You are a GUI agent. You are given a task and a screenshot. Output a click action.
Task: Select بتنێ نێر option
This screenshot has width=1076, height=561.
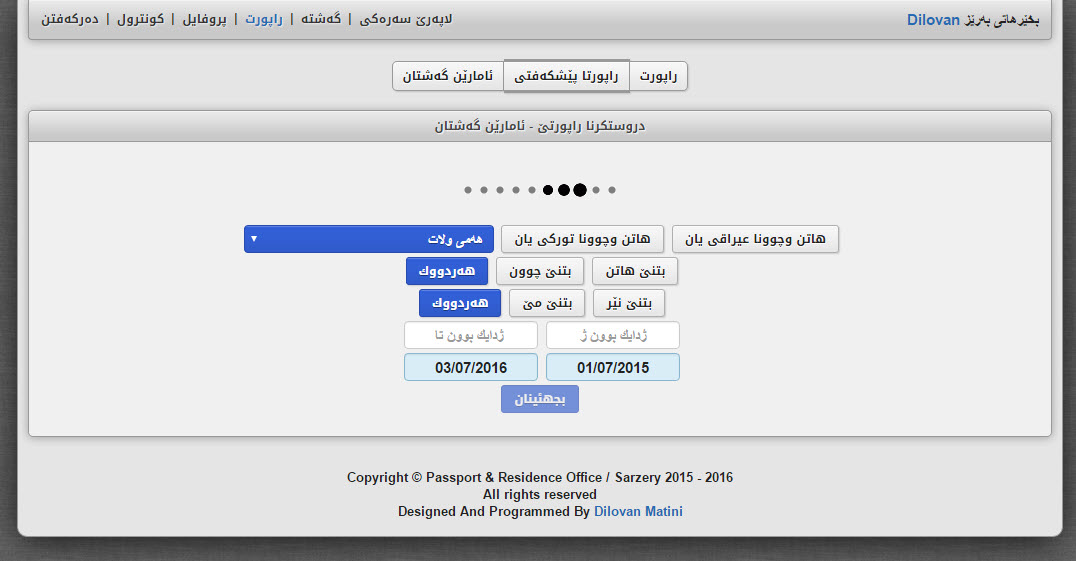tap(629, 303)
